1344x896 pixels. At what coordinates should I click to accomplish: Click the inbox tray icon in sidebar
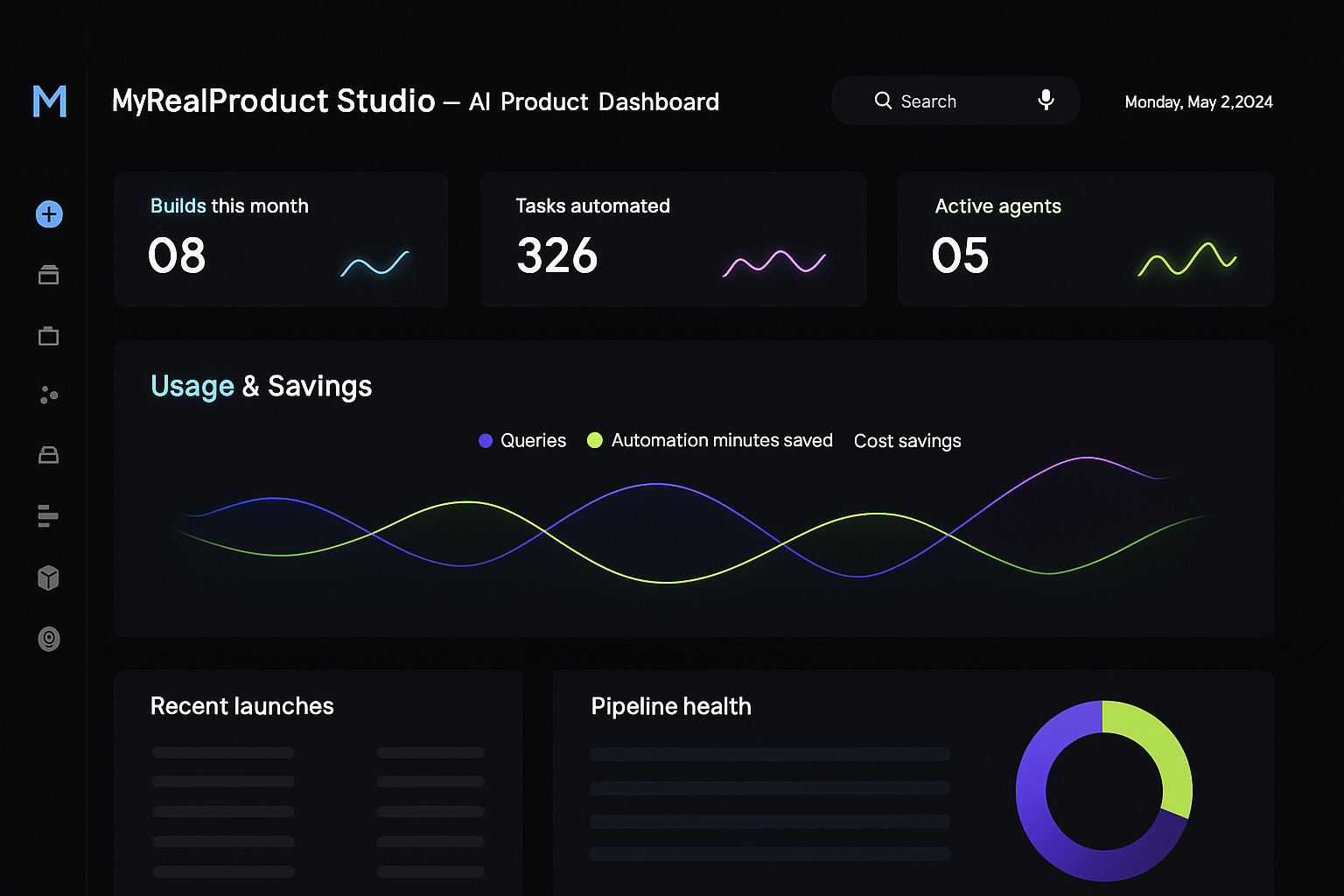49,455
